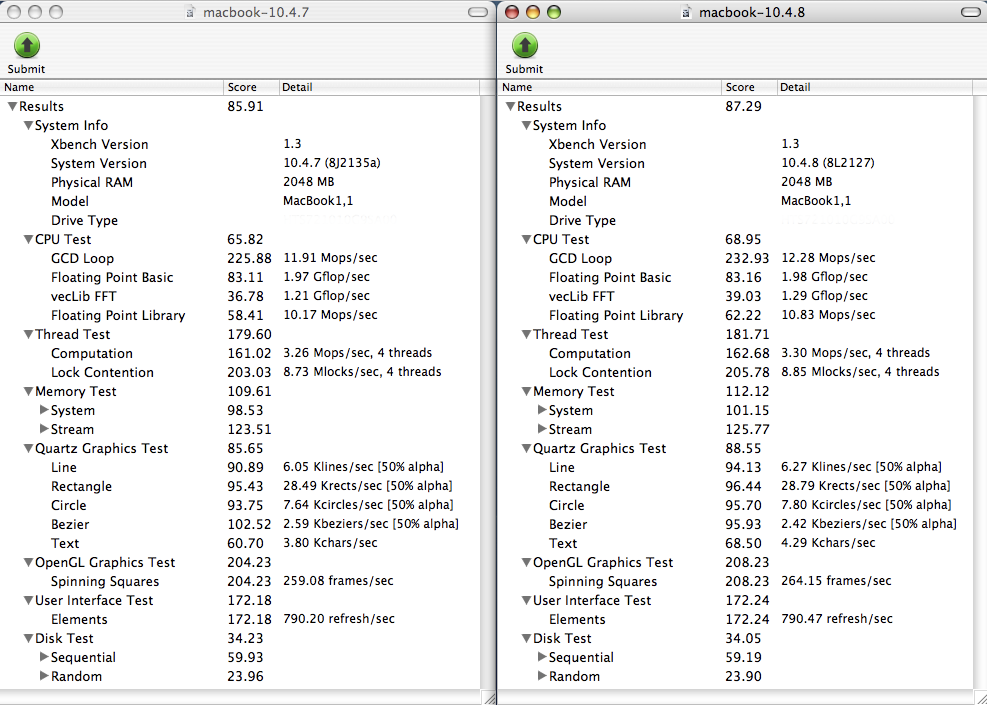Screen dimensions: 987x705
Task: Expand Stream row in macbook-10.4.7 window
Action: (44, 429)
